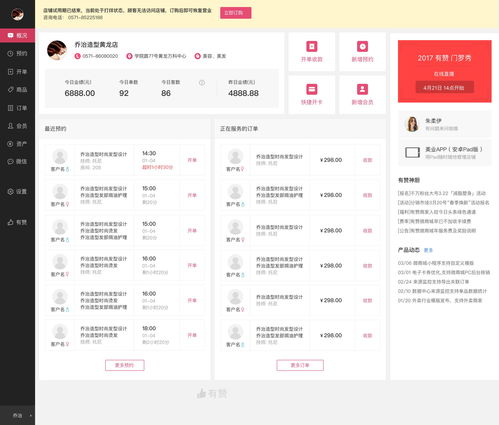499x425 pixels.
Task: Click the customer avatar in the 14:30 appointment
Action: (x=60, y=157)
